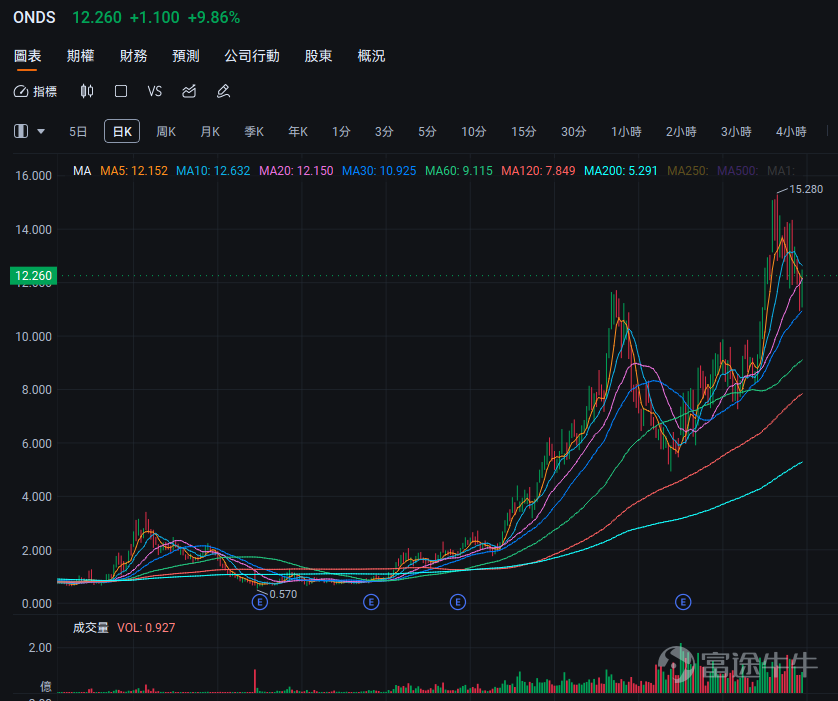Change candlestick chart type icon
This screenshot has height=701, width=838.
pyautogui.click(x=87, y=91)
